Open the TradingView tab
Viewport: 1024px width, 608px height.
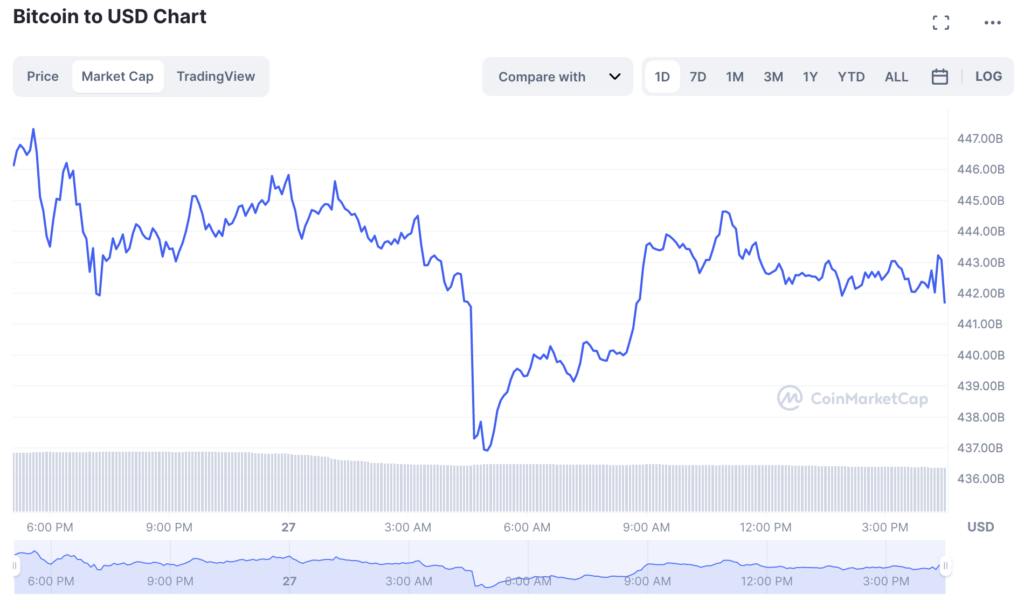[x=216, y=76]
